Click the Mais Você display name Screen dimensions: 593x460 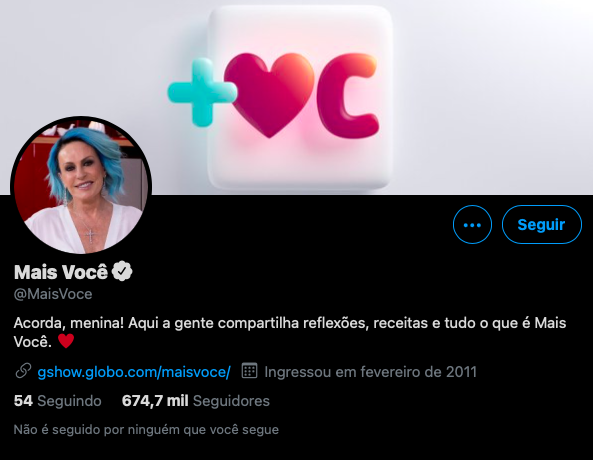point(61,272)
